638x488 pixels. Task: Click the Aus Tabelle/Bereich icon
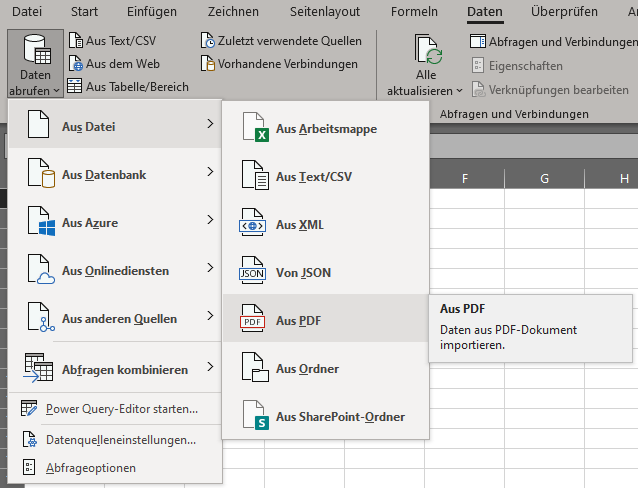point(77,86)
